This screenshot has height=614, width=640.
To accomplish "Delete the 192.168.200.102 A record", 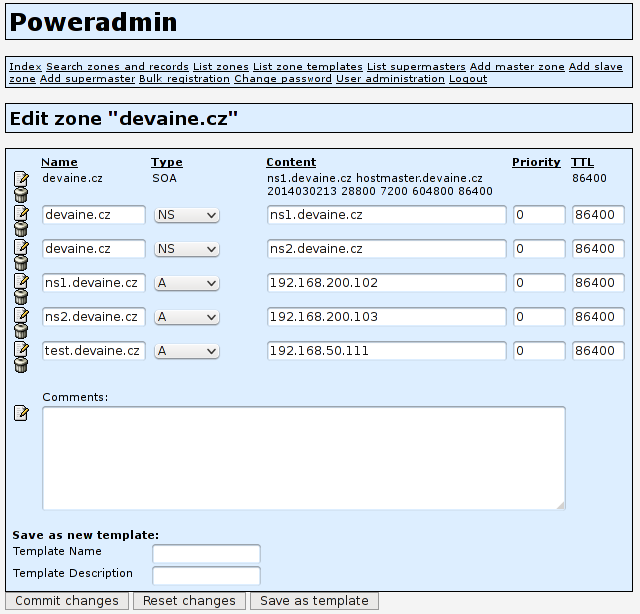I will [21, 297].
